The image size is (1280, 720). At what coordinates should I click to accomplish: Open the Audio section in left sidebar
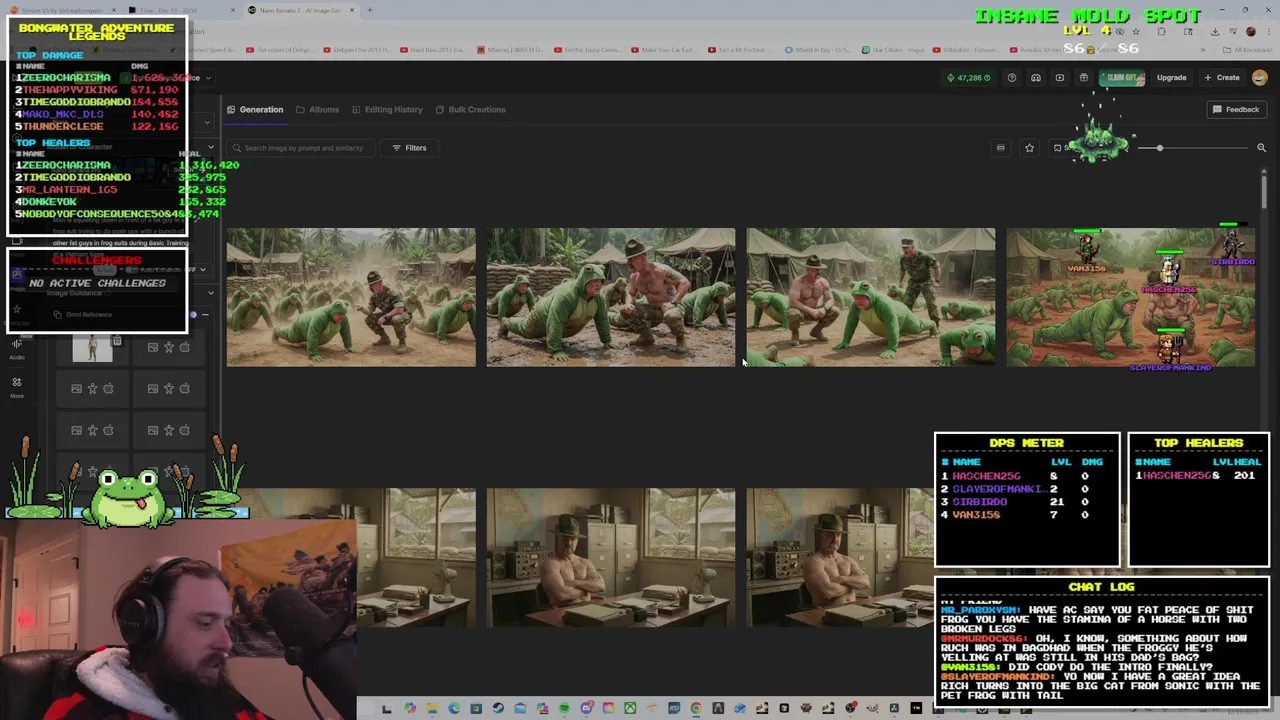tap(17, 348)
